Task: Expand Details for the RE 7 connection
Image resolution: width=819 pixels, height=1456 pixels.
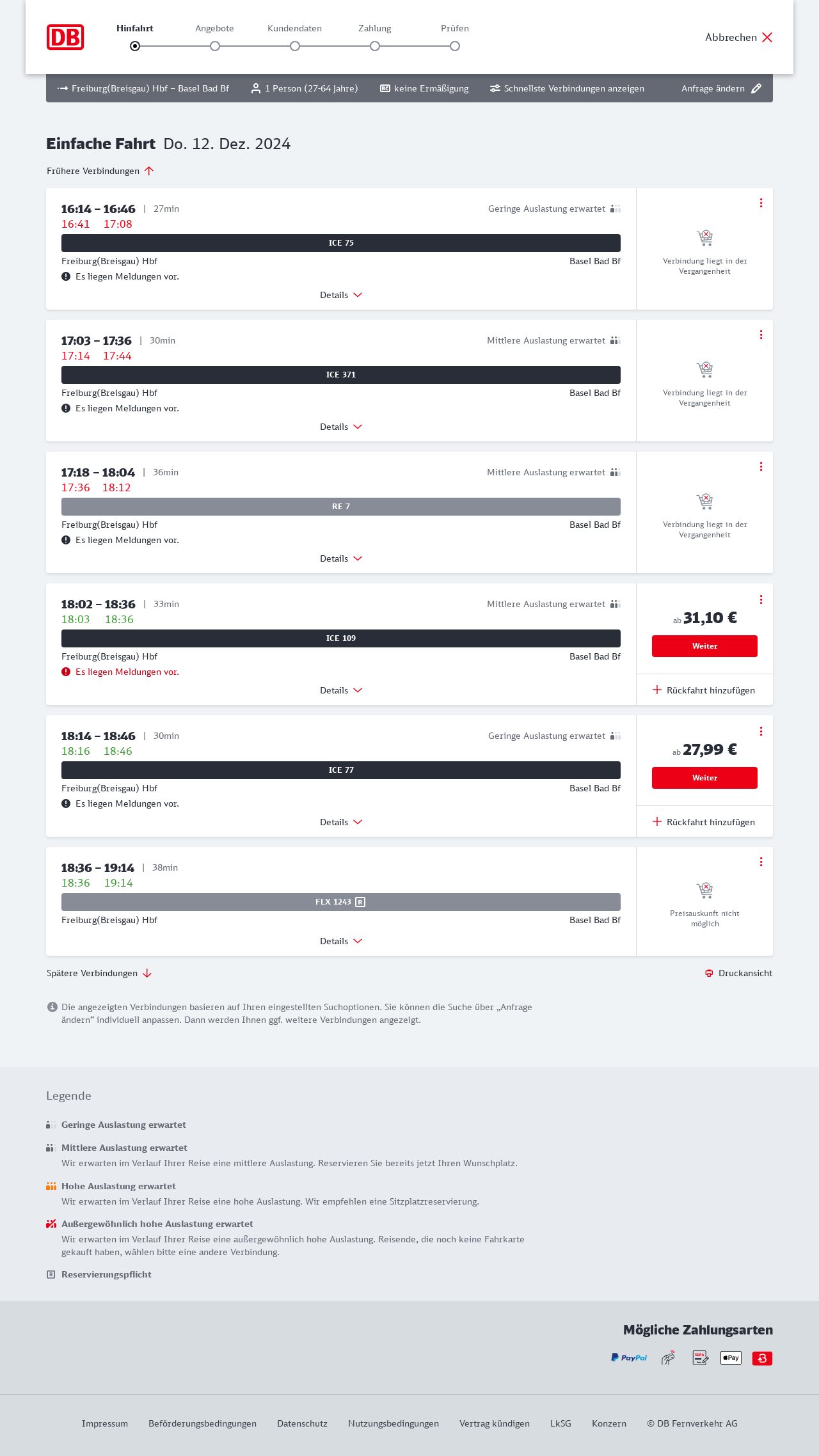Action: click(341, 558)
